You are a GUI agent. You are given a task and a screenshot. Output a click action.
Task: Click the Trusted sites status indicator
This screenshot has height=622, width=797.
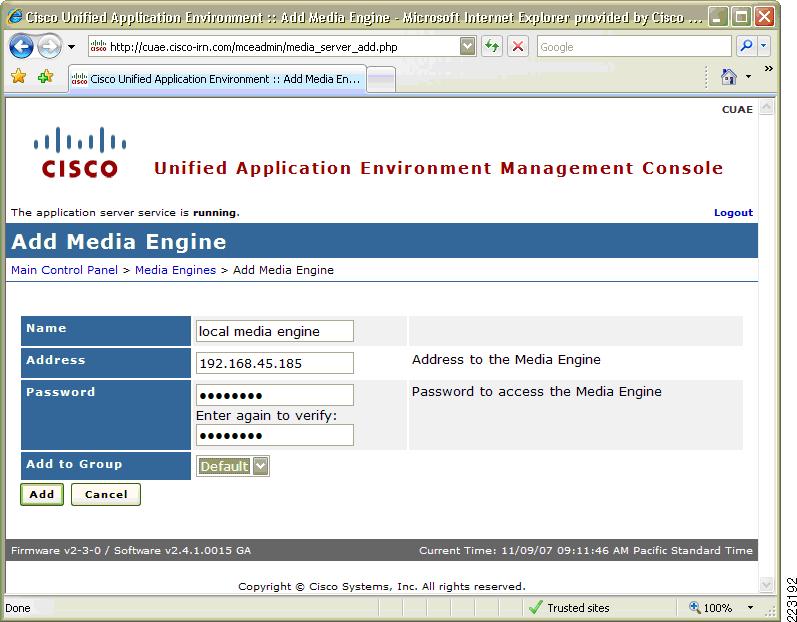coord(569,608)
